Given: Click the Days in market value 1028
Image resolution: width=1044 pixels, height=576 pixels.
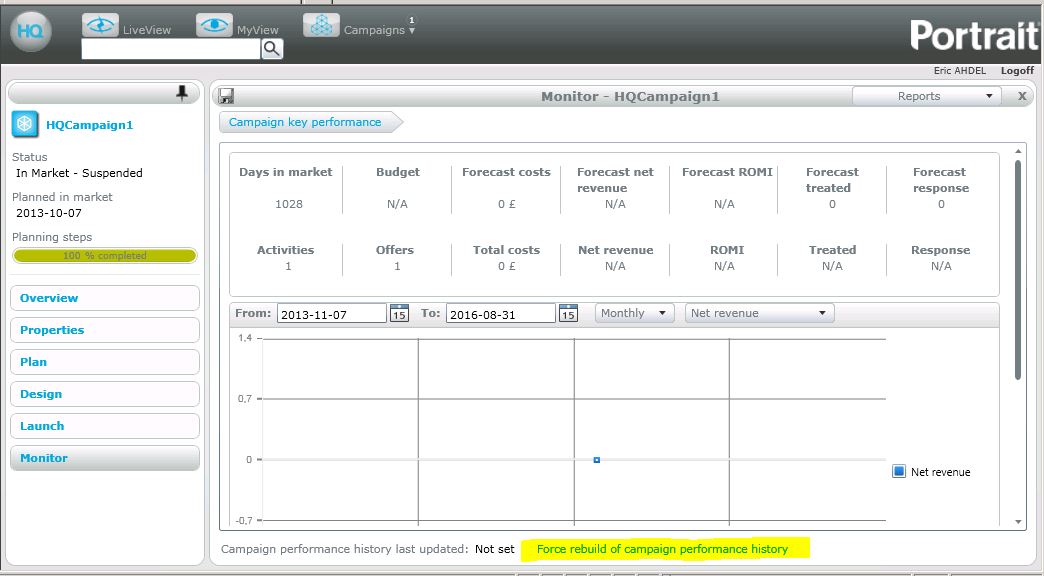Looking at the screenshot, I should 289,204.
